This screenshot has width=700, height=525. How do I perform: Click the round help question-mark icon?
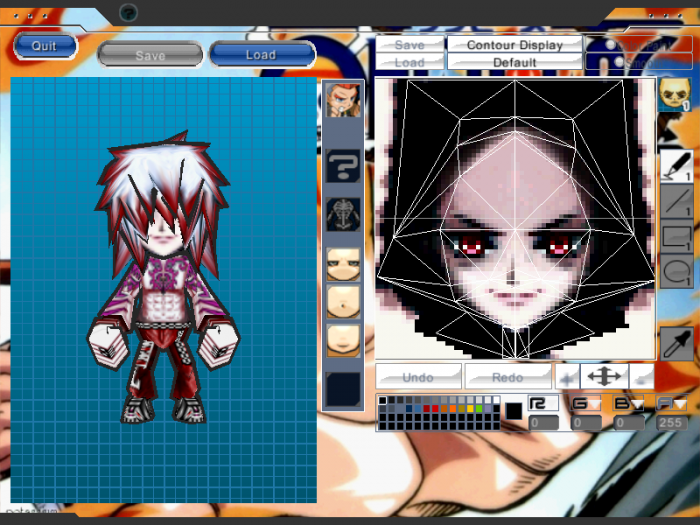pyautogui.click(x=128, y=13)
